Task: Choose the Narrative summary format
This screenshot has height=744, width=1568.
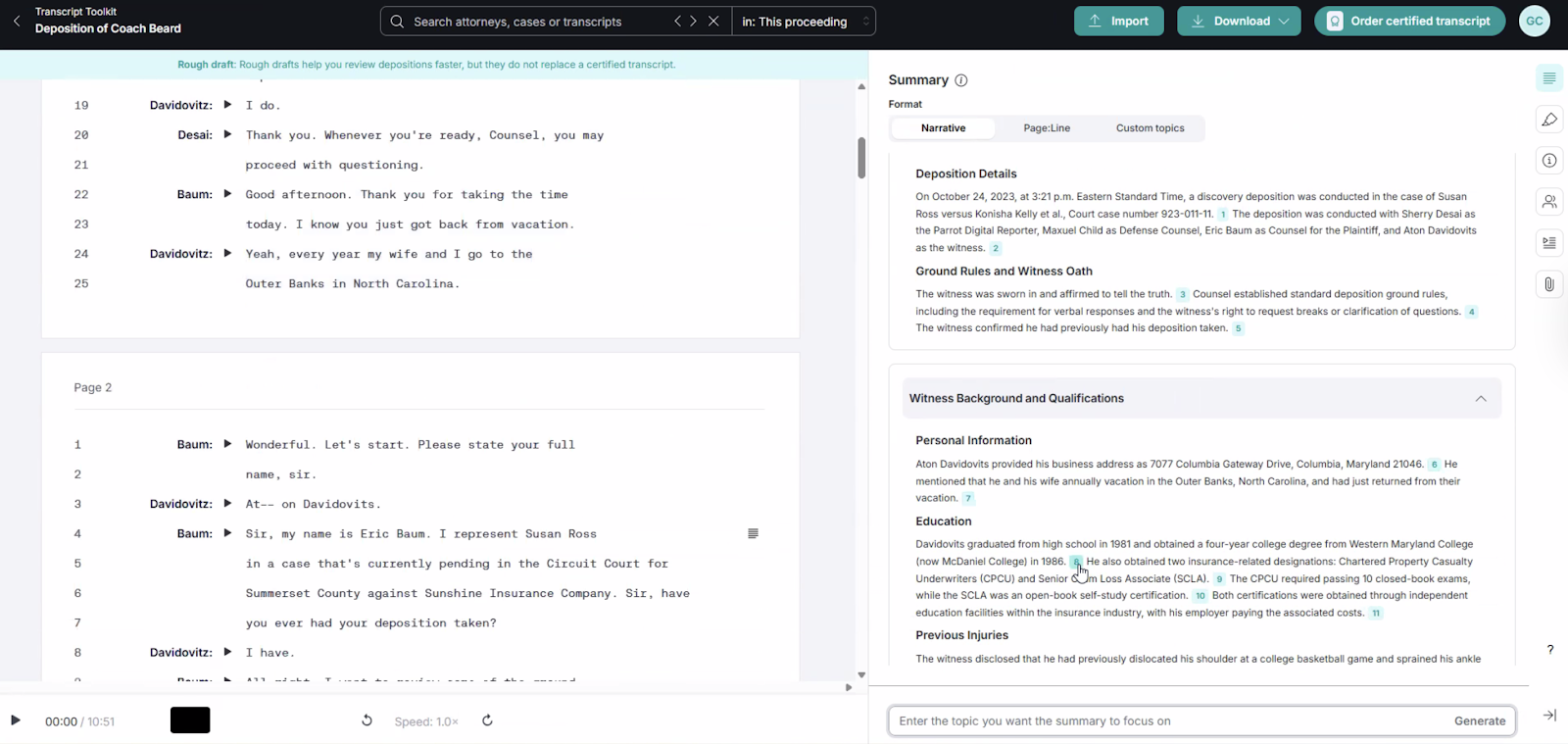Action: pos(943,128)
